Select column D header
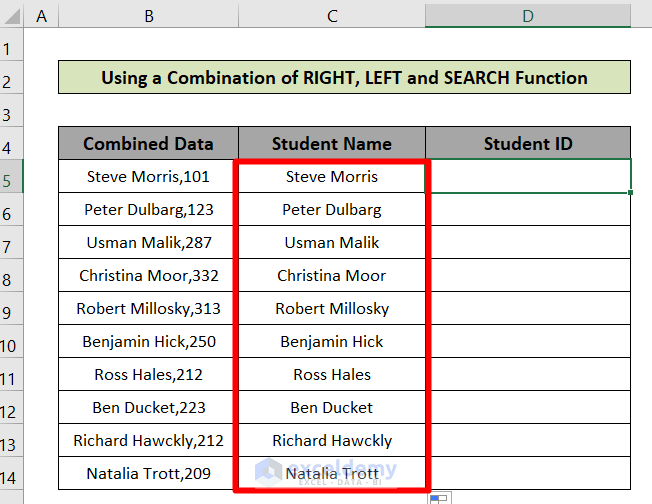This screenshot has height=504, width=652. click(x=528, y=15)
